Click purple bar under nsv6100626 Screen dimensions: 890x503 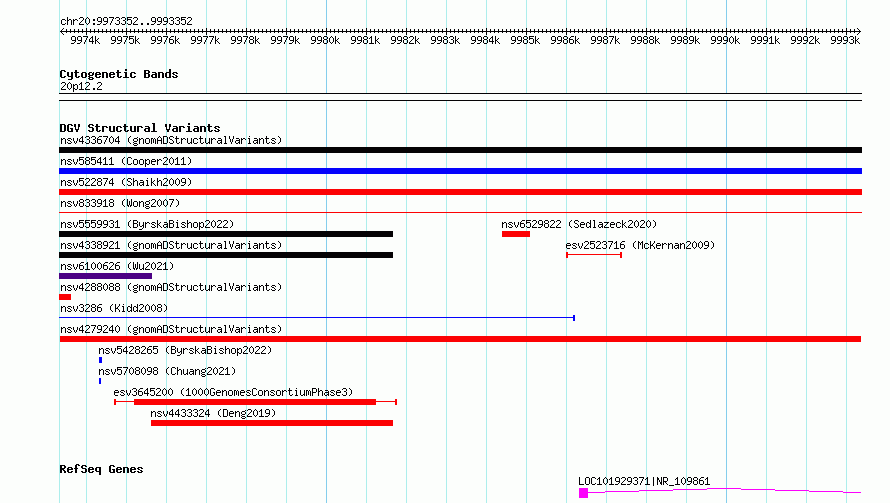pos(106,276)
